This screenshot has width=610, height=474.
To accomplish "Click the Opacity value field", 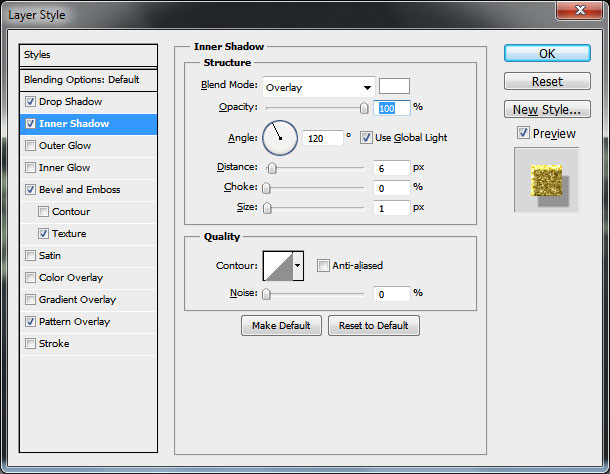I will [x=392, y=108].
